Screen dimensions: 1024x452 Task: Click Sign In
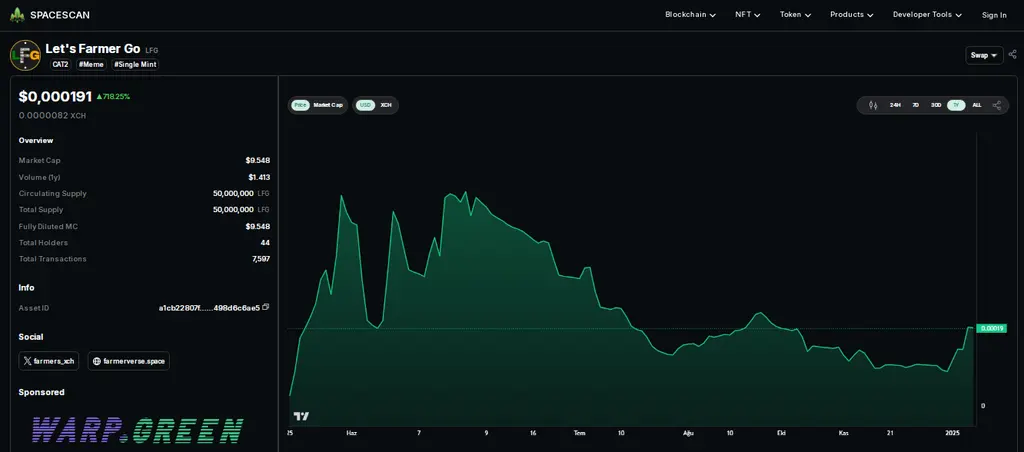pos(994,15)
